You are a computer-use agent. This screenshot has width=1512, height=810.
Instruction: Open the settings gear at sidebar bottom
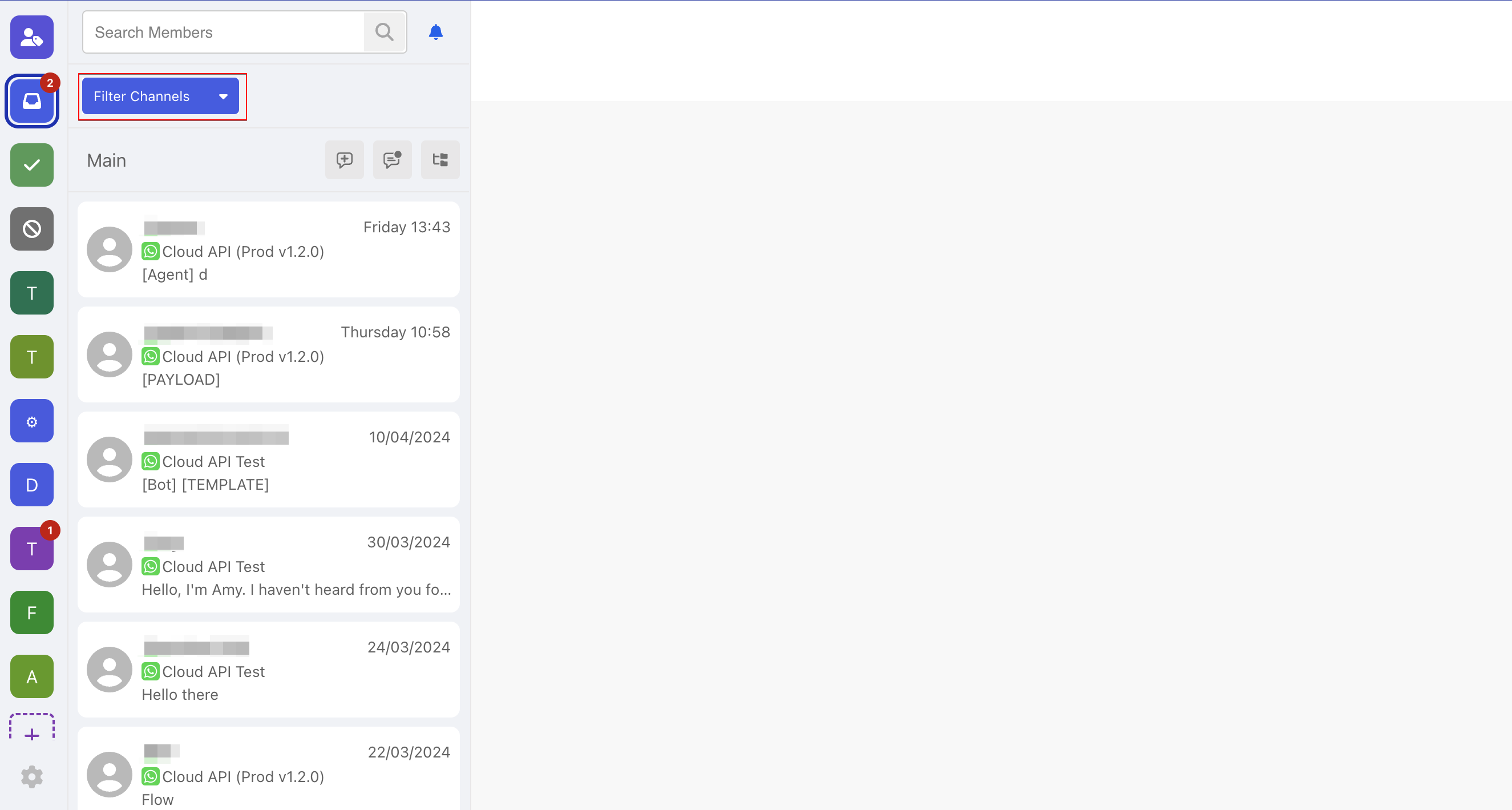(x=32, y=776)
